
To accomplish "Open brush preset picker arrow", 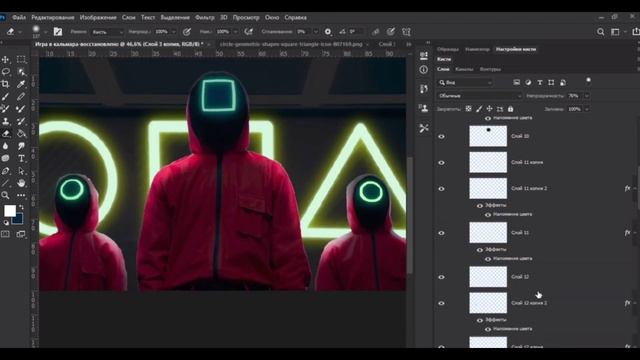I will 46,32.
